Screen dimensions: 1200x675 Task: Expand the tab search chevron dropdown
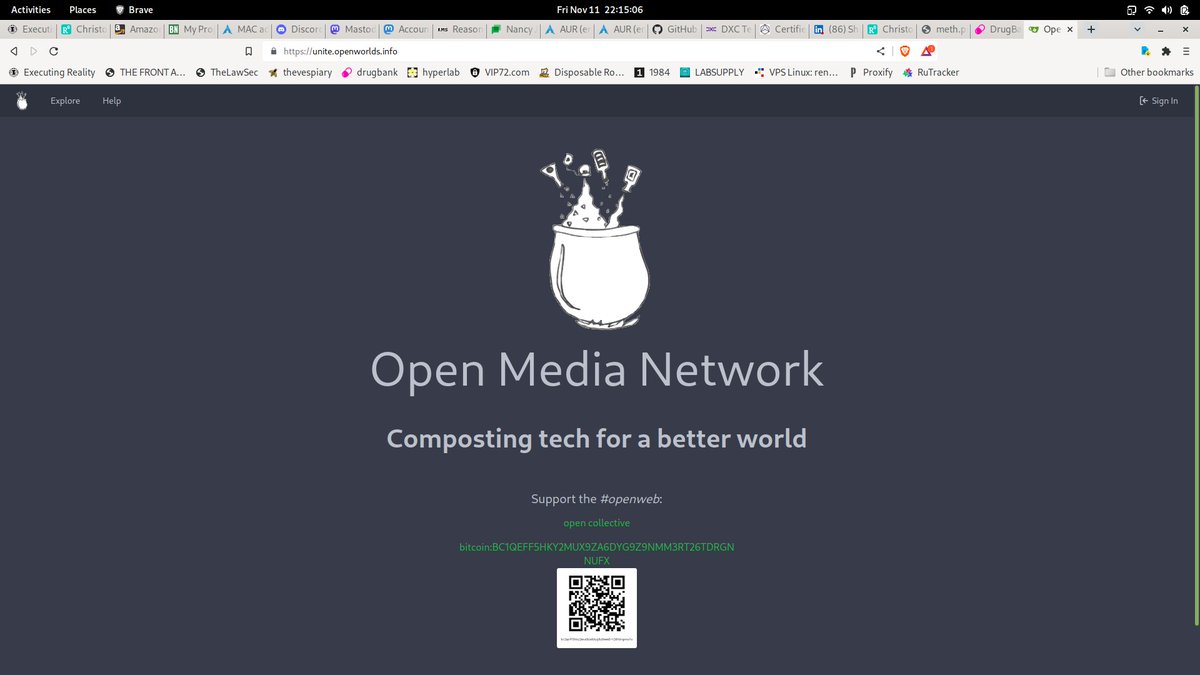pos(1136,30)
